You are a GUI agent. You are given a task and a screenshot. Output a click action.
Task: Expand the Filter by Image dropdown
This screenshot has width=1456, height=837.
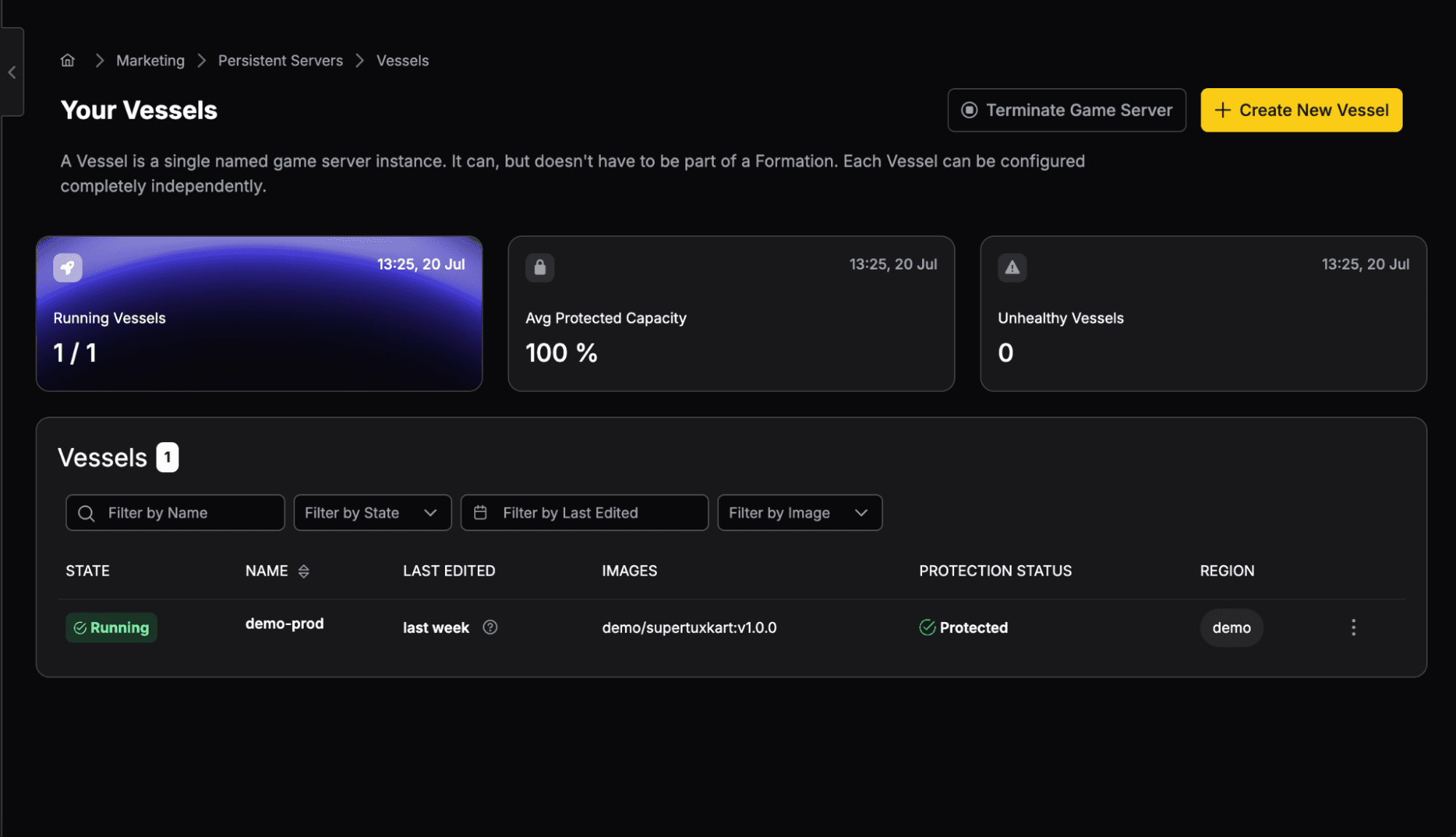[x=800, y=513]
